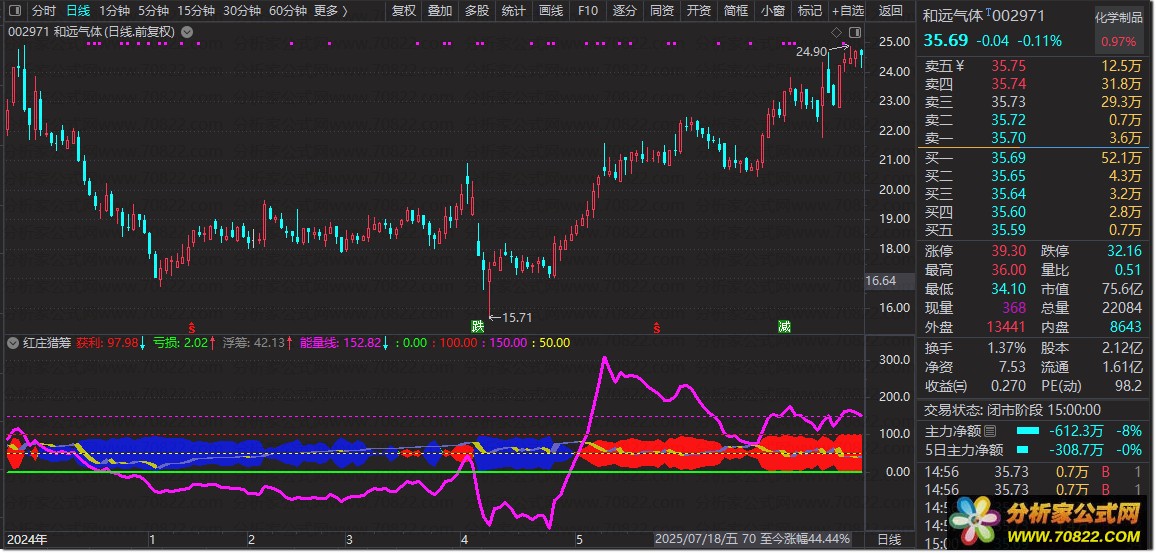The height and width of the screenshot is (553, 1157).
Task: Click the green 减 signal marker
Action: tap(784, 326)
